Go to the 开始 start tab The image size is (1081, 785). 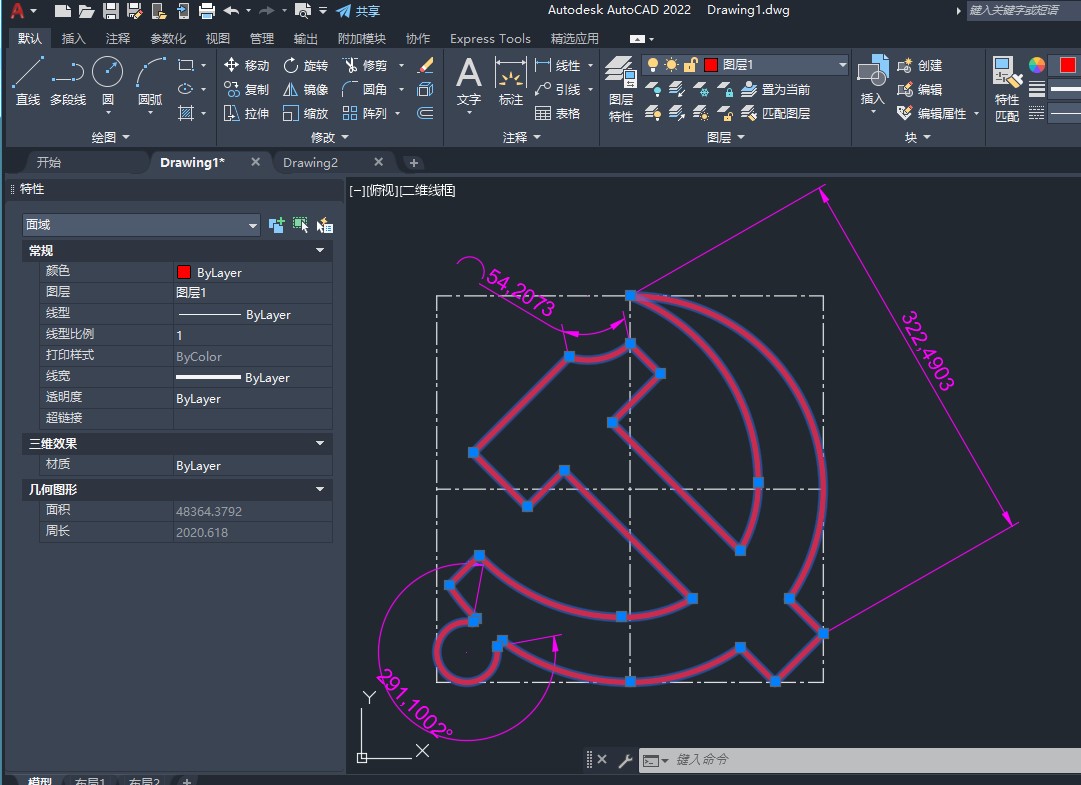pos(48,163)
